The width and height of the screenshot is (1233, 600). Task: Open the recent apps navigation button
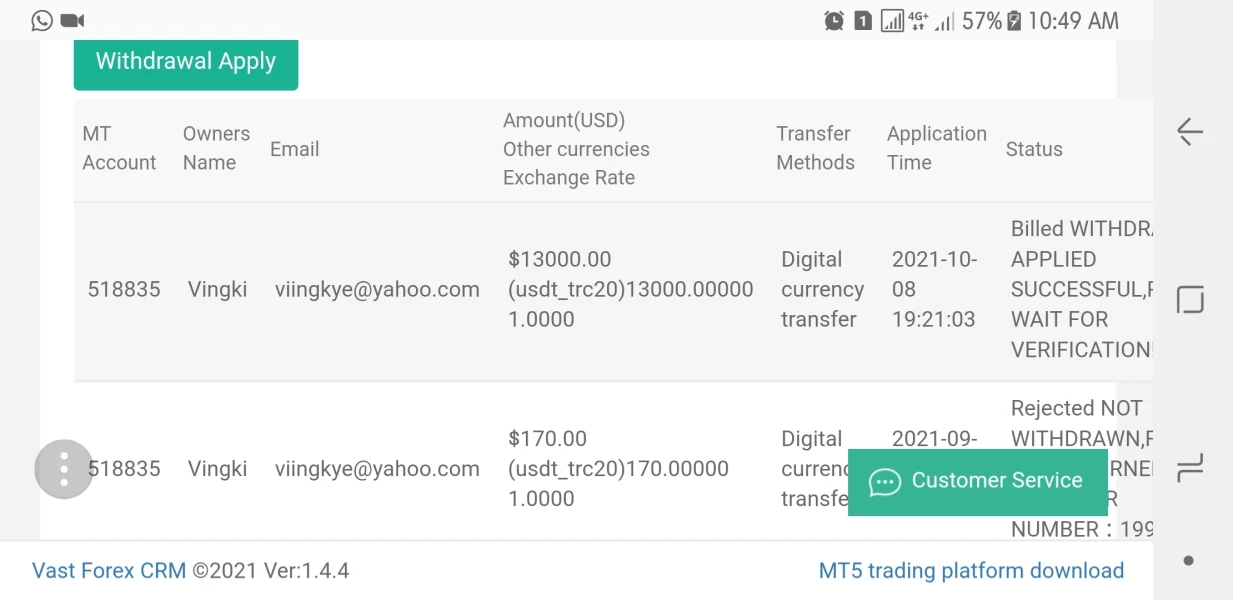1190,467
